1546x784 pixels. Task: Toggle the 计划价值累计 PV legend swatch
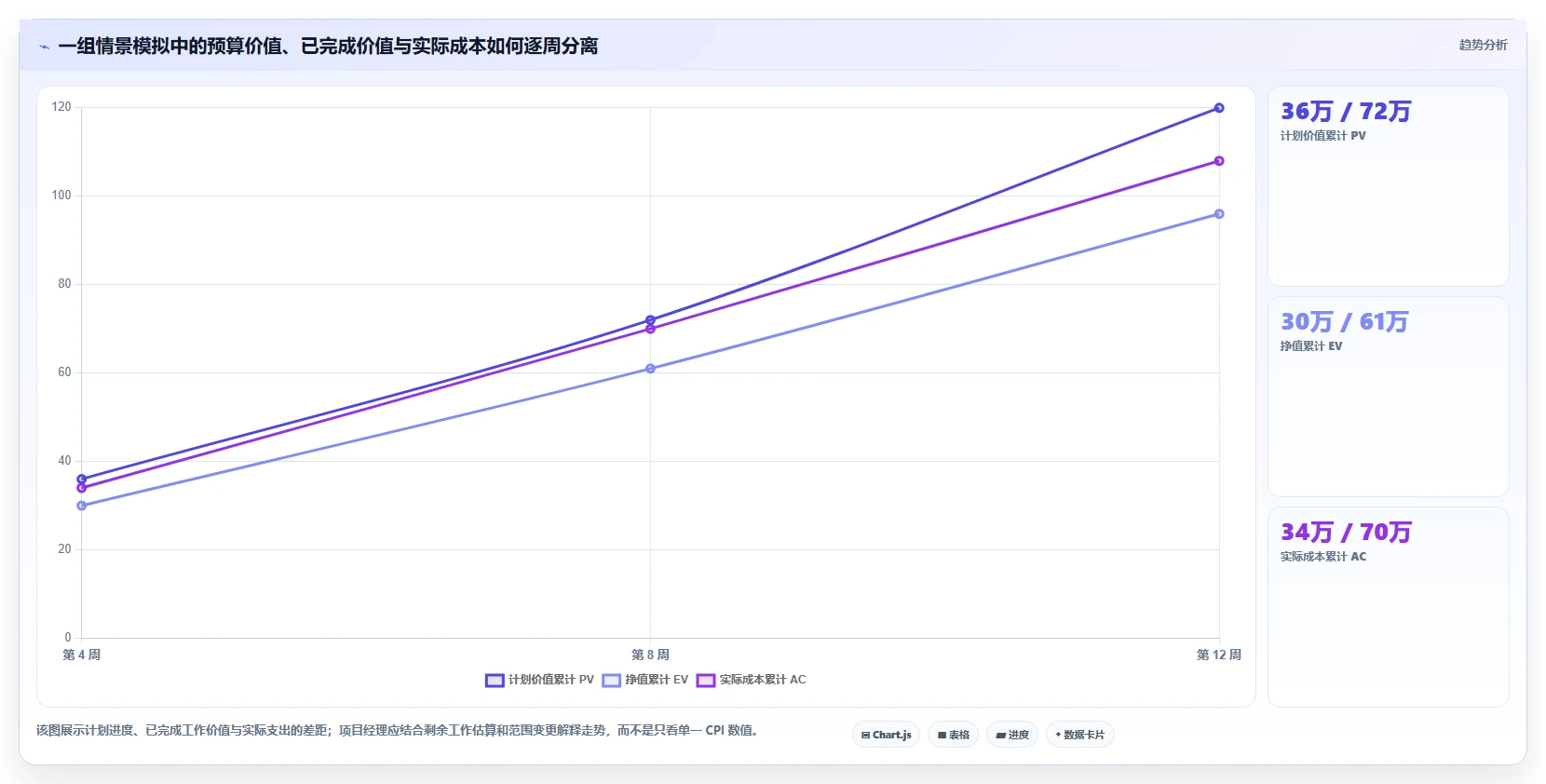click(x=495, y=681)
